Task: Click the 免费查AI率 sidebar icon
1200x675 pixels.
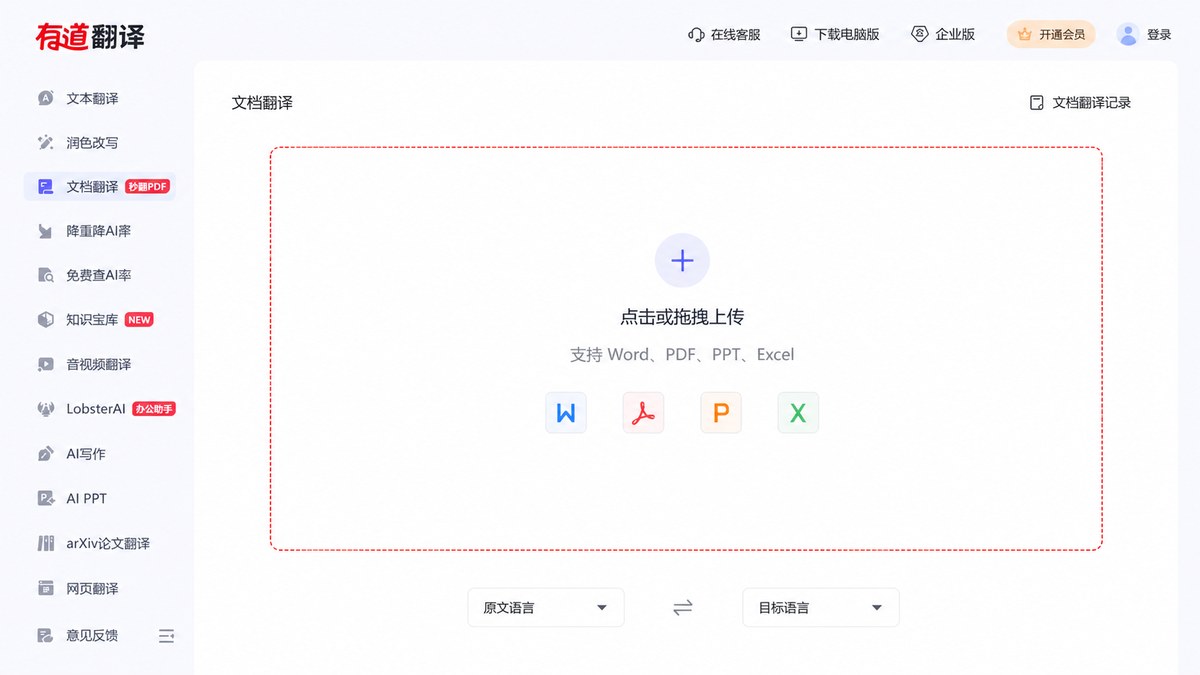Action: click(46, 275)
